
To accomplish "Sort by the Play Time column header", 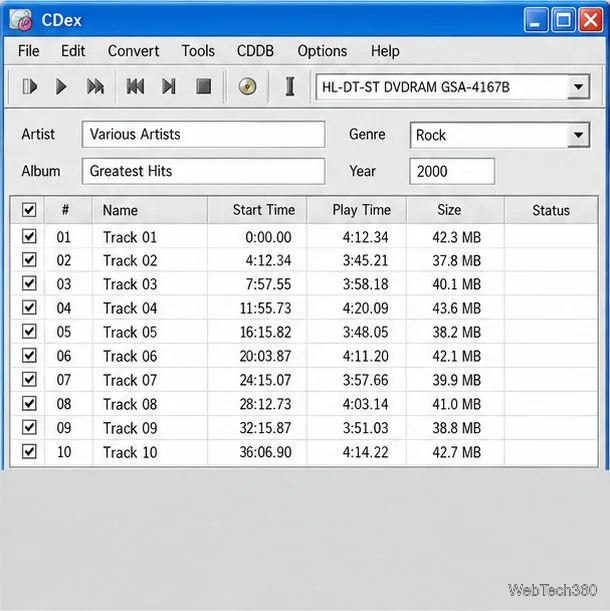I will click(x=357, y=210).
